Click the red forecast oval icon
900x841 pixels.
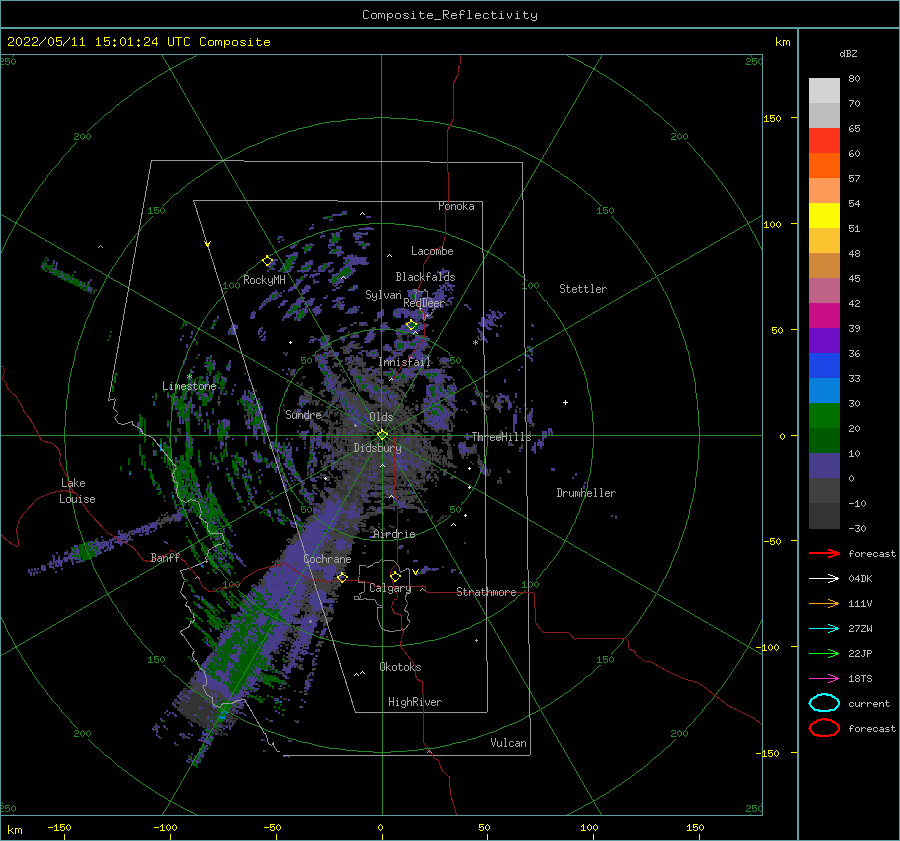(x=824, y=728)
